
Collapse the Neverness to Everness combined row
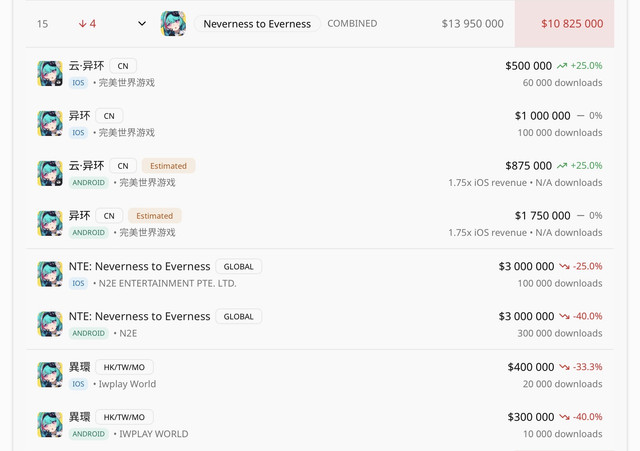pos(142,24)
